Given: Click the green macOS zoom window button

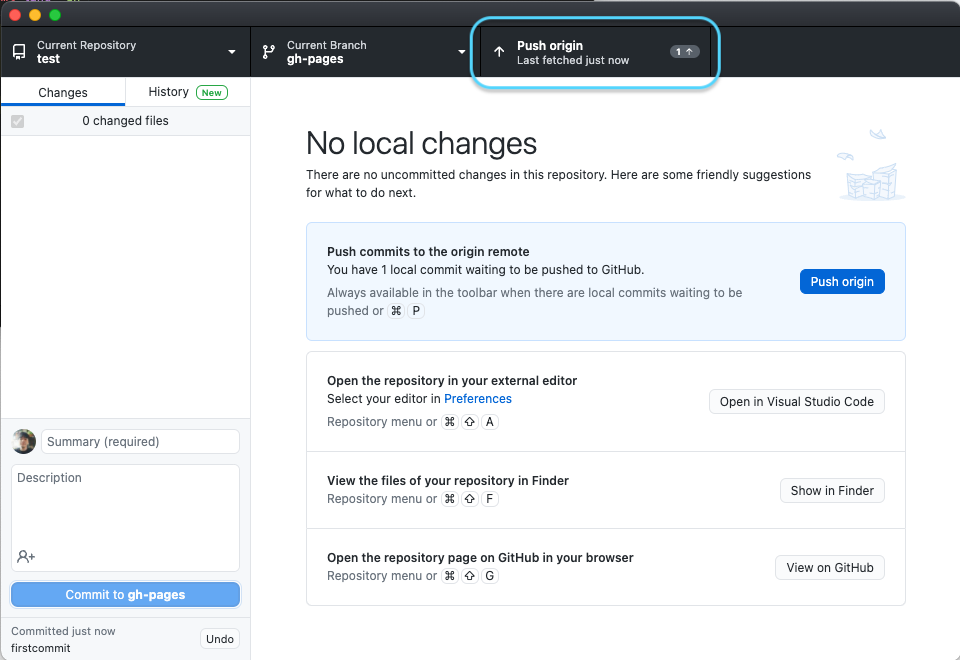Looking at the screenshot, I should point(55,15).
